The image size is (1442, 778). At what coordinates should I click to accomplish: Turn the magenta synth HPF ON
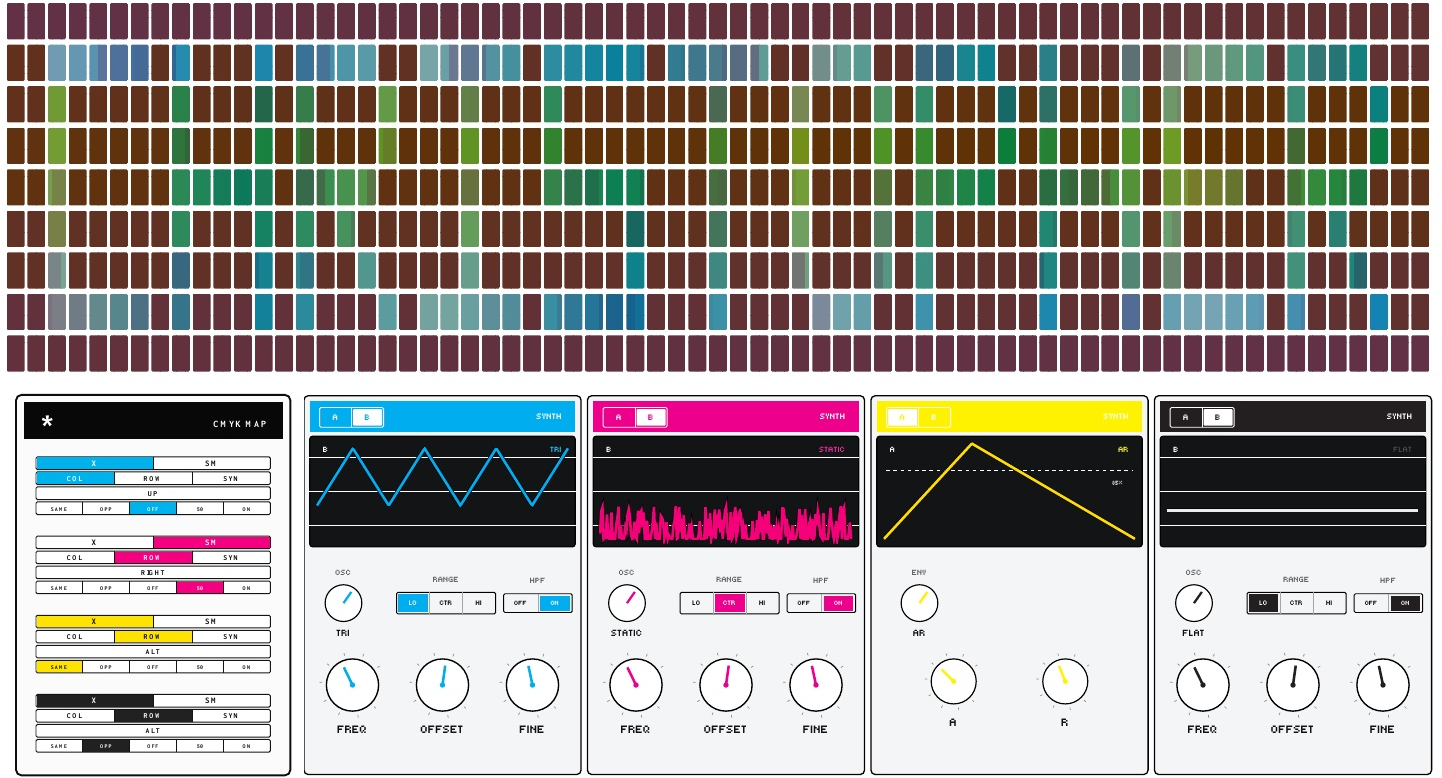[838, 603]
